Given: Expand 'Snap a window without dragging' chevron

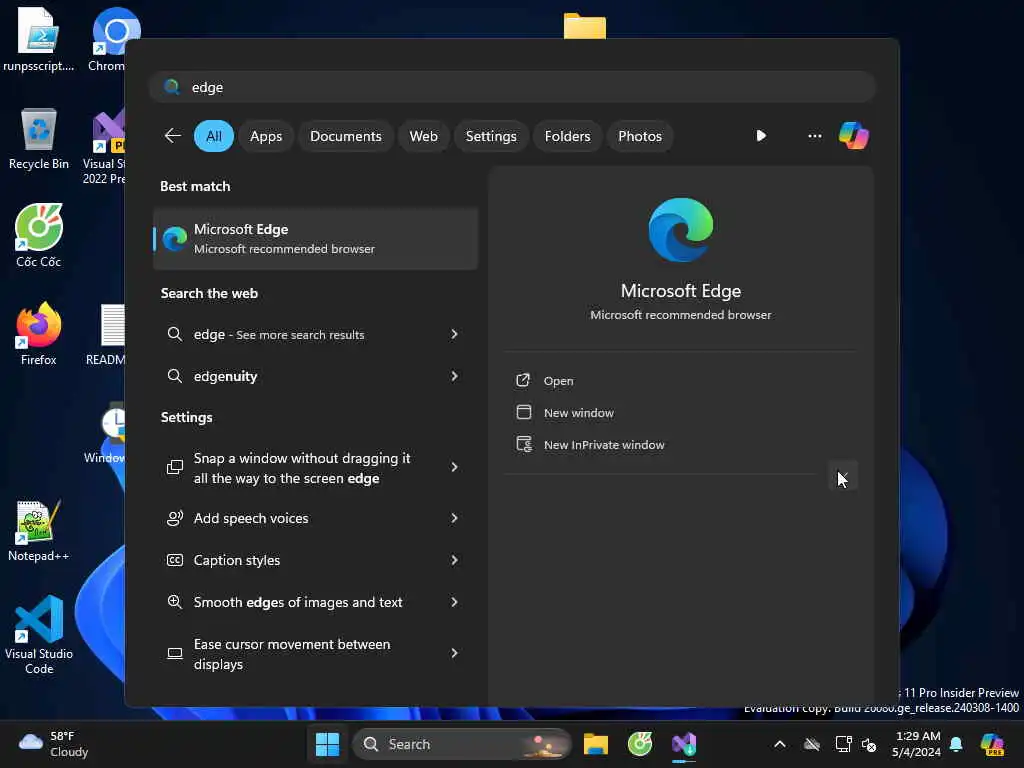Looking at the screenshot, I should click(455, 468).
